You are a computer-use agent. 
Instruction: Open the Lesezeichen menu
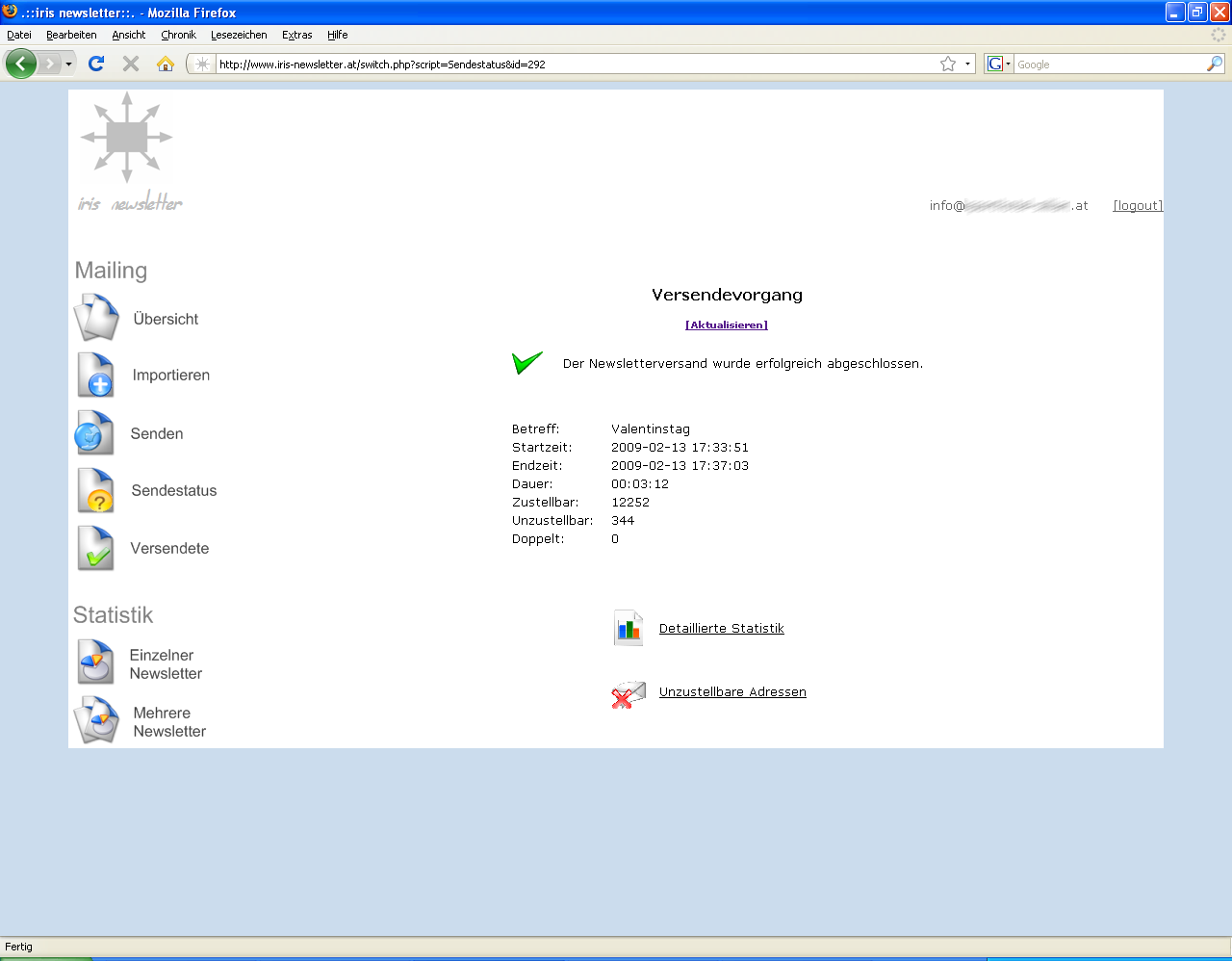tap(239, 35)
